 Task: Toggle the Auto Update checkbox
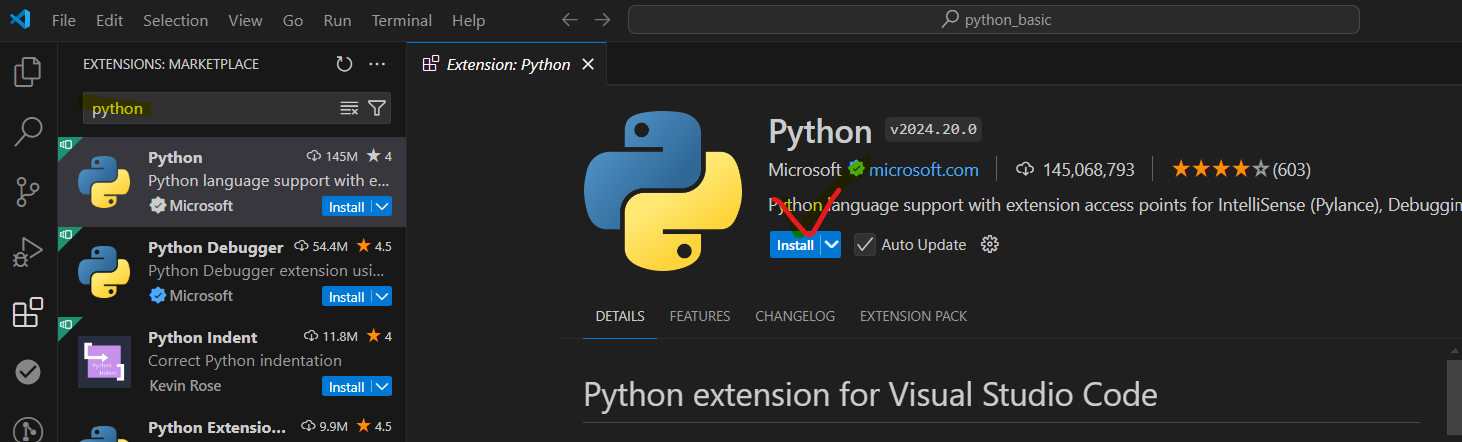click(x=865, y=244)
